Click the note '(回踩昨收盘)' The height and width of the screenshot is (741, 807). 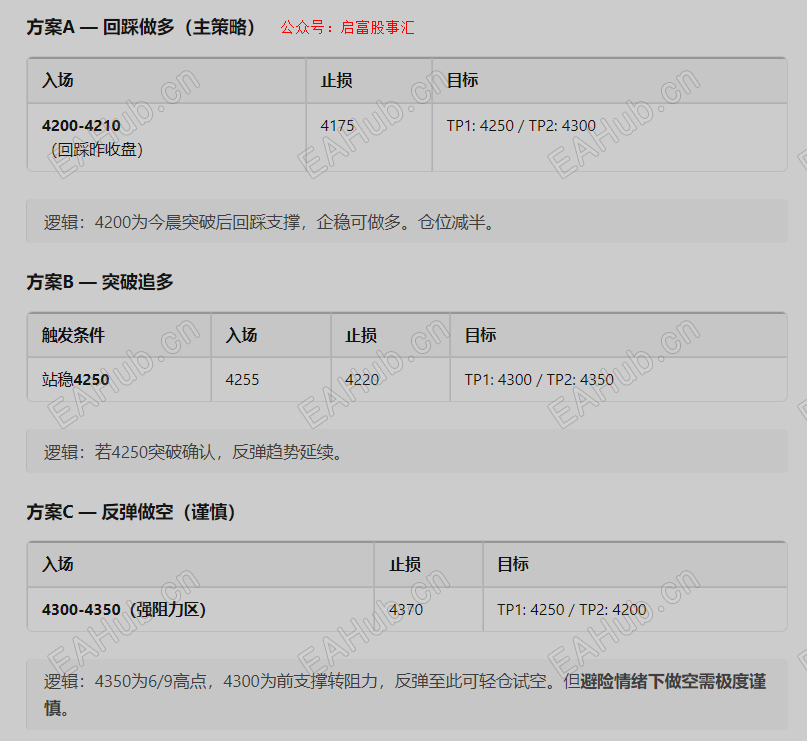96,150
